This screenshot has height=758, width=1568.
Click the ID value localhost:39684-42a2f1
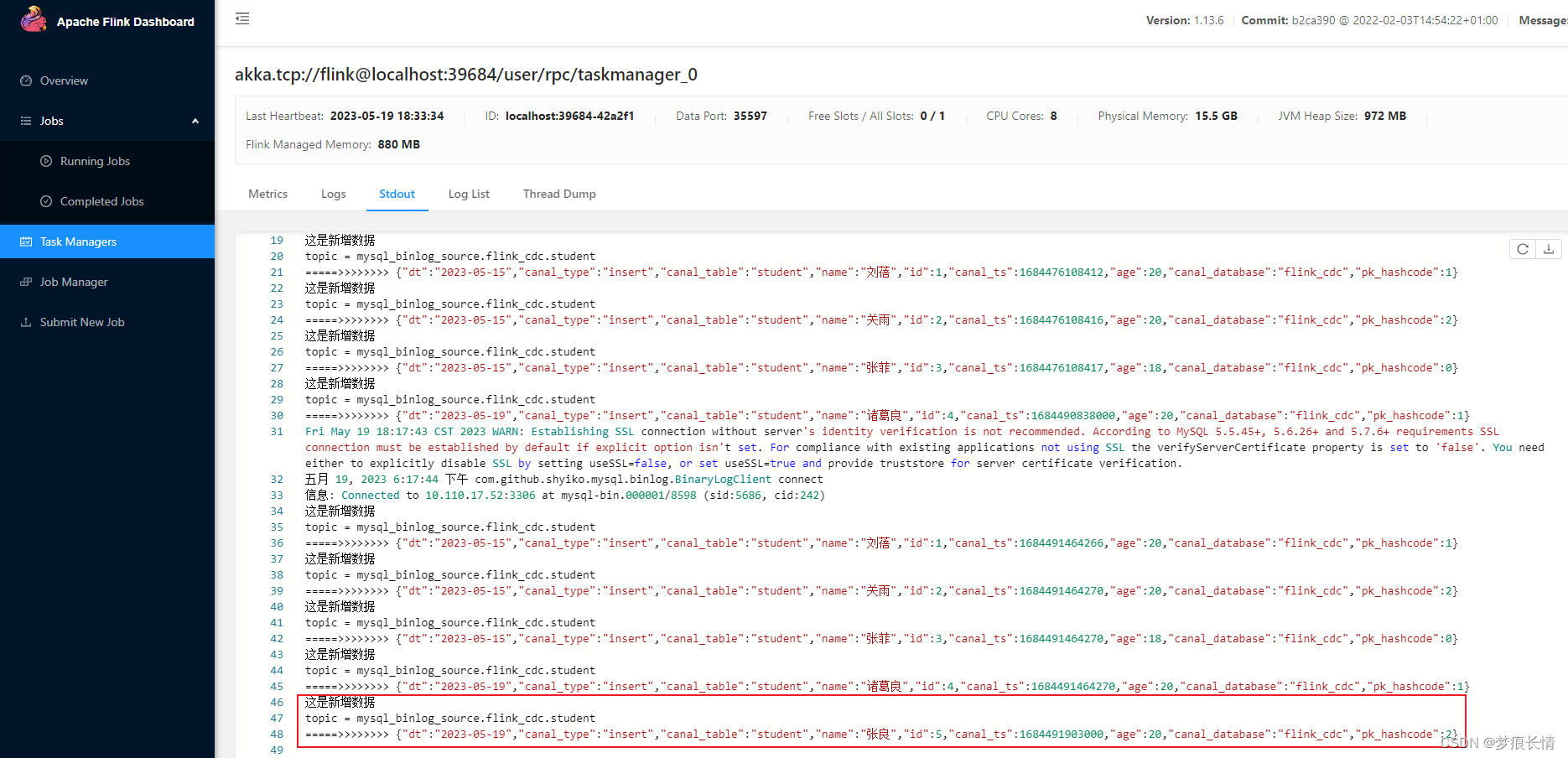[x=569, y=116]
